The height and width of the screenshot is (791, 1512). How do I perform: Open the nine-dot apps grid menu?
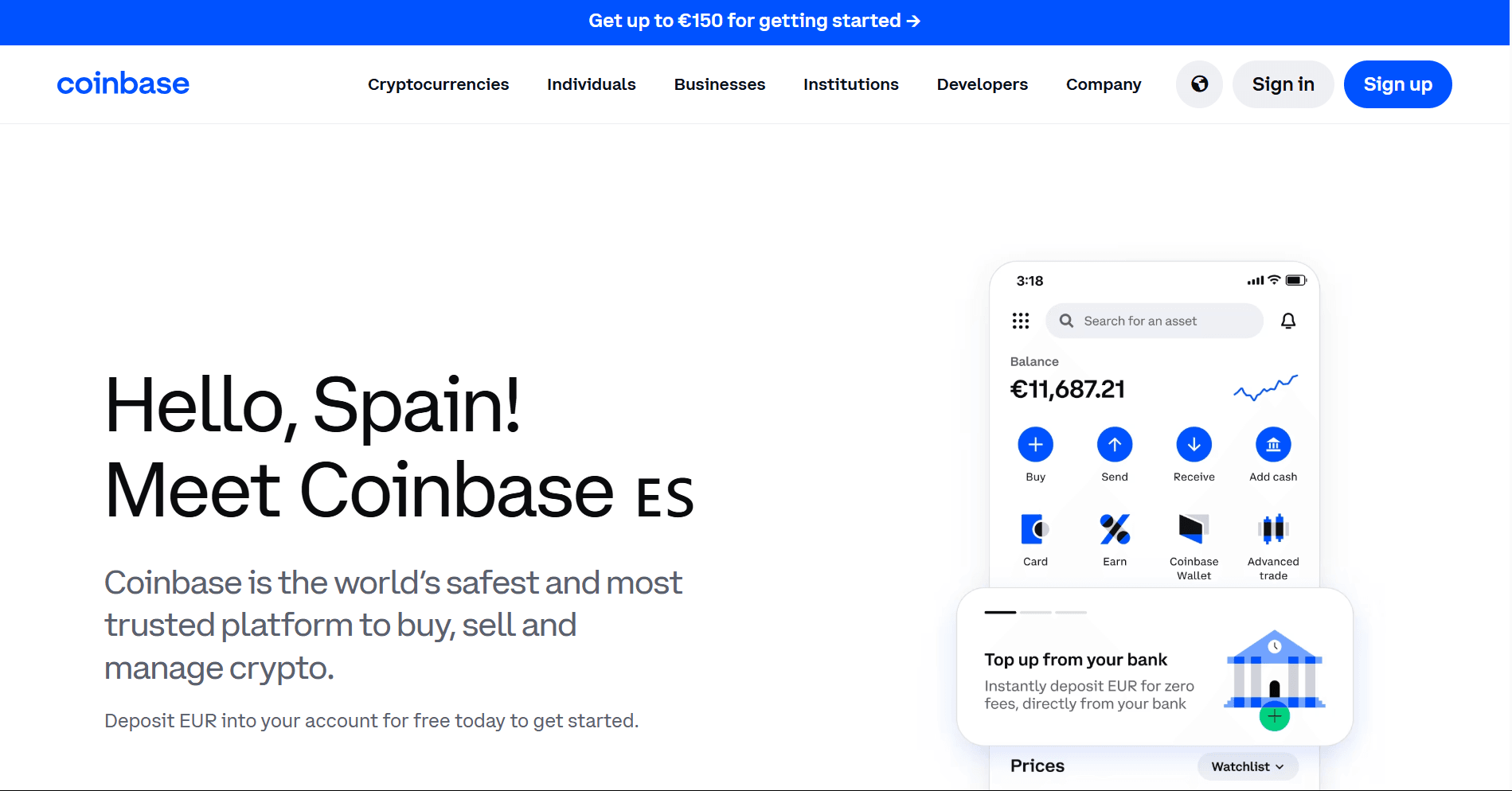(1020, 321)
